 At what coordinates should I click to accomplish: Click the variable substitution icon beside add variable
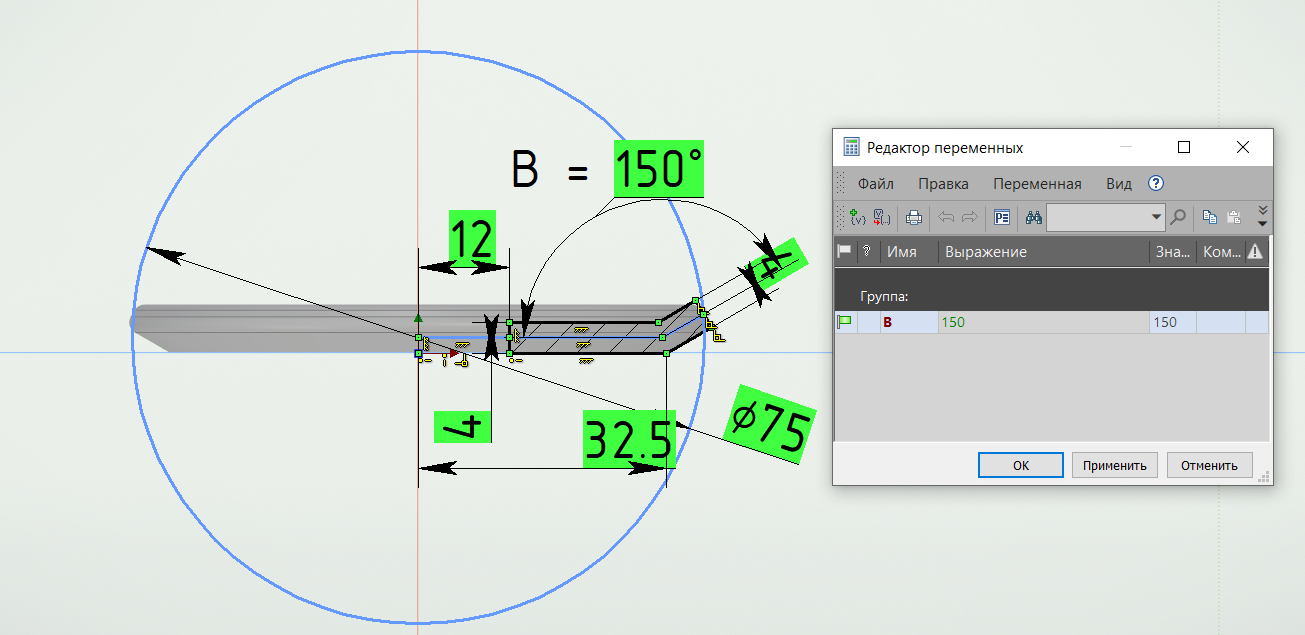[x=882, y=216]
